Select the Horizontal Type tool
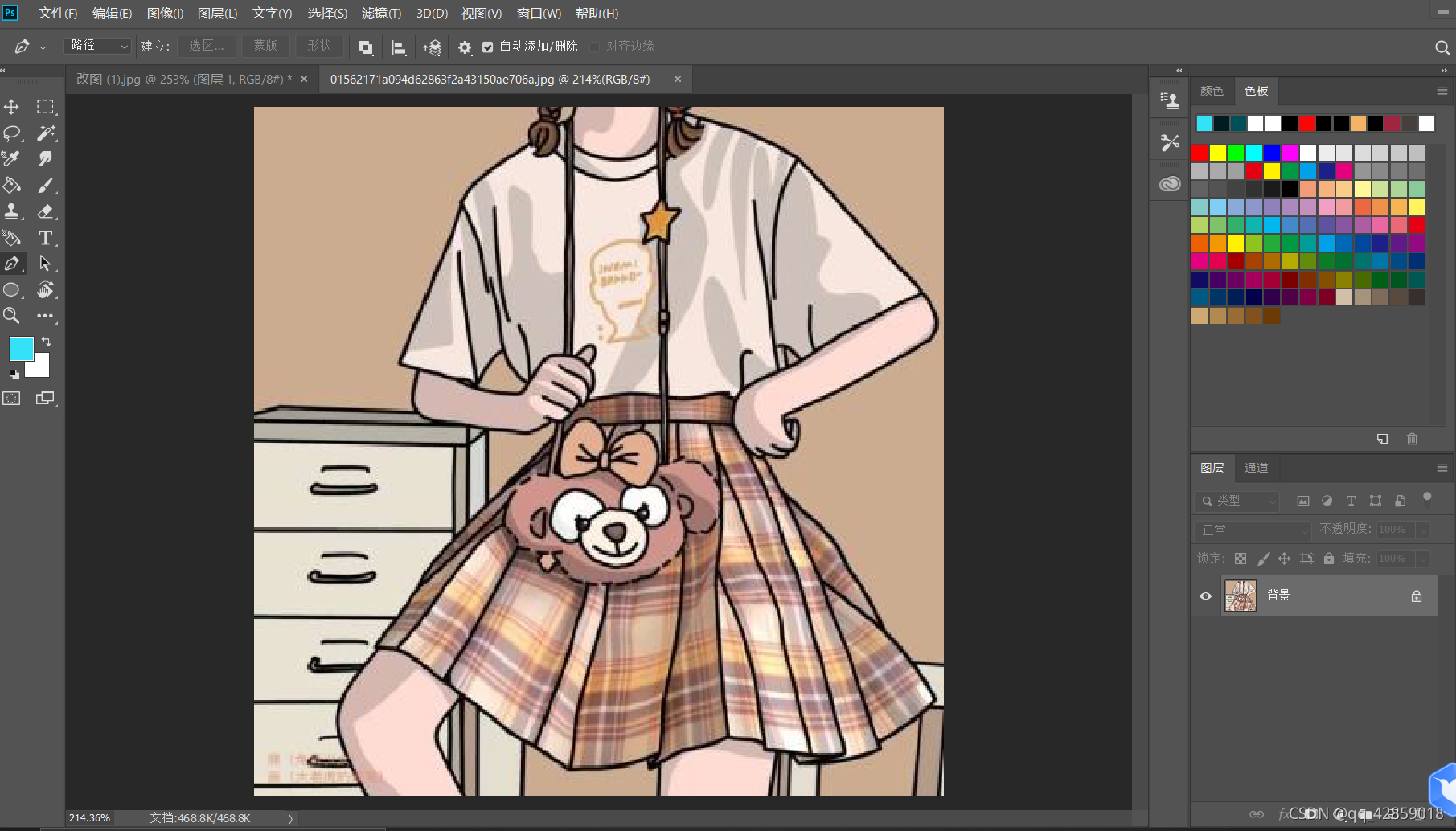The image size is (1456, 831). point(46,238)
